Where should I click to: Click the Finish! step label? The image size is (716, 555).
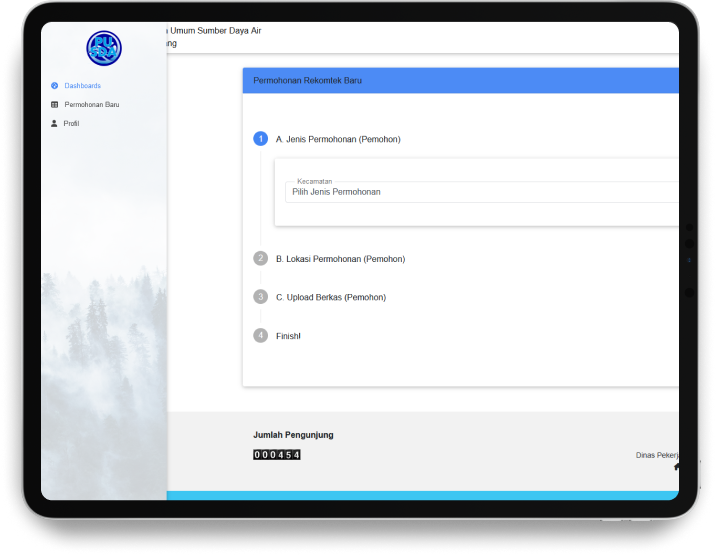pos(288,336)
